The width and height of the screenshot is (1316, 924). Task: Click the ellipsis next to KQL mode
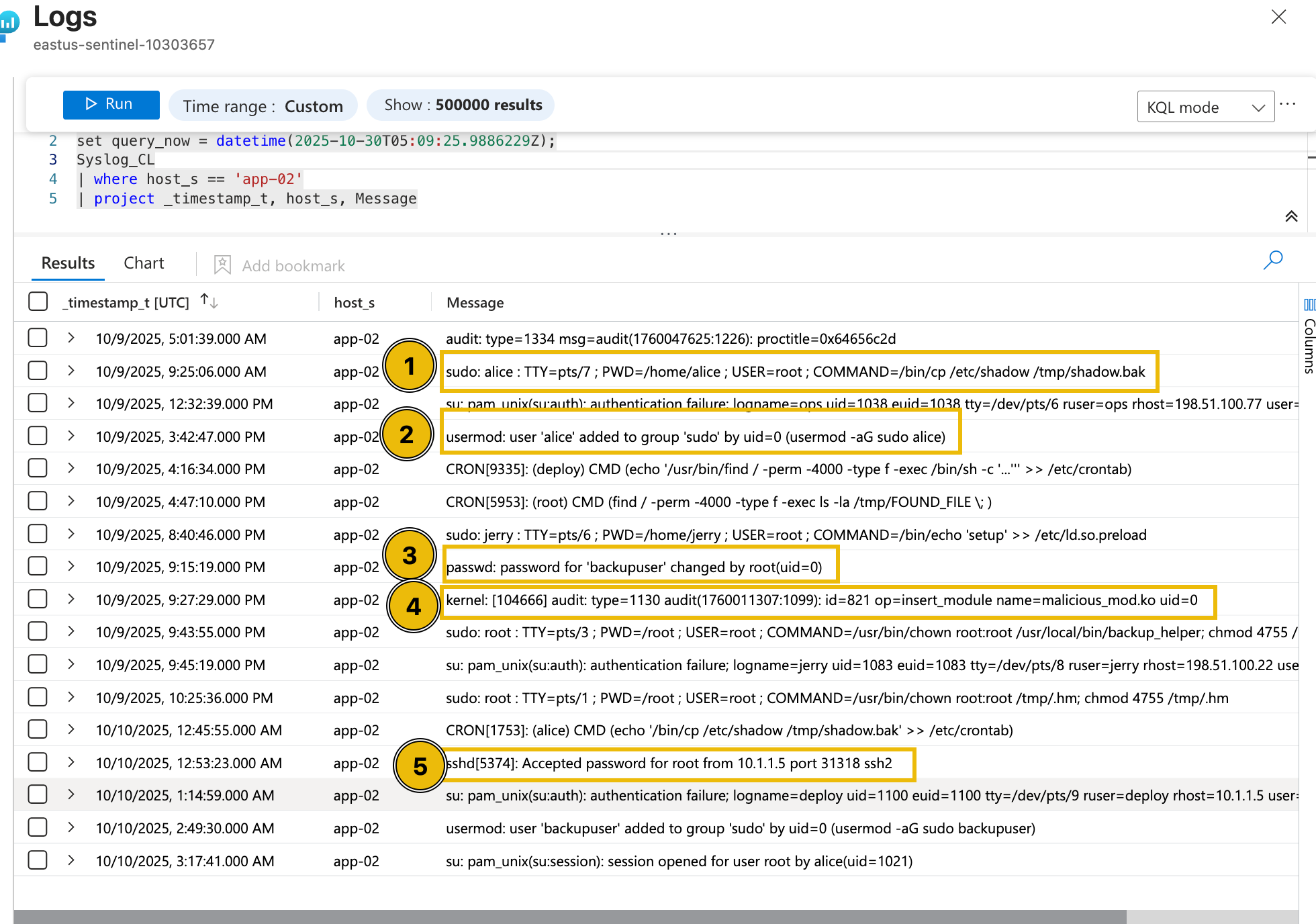pos(1288,104)
